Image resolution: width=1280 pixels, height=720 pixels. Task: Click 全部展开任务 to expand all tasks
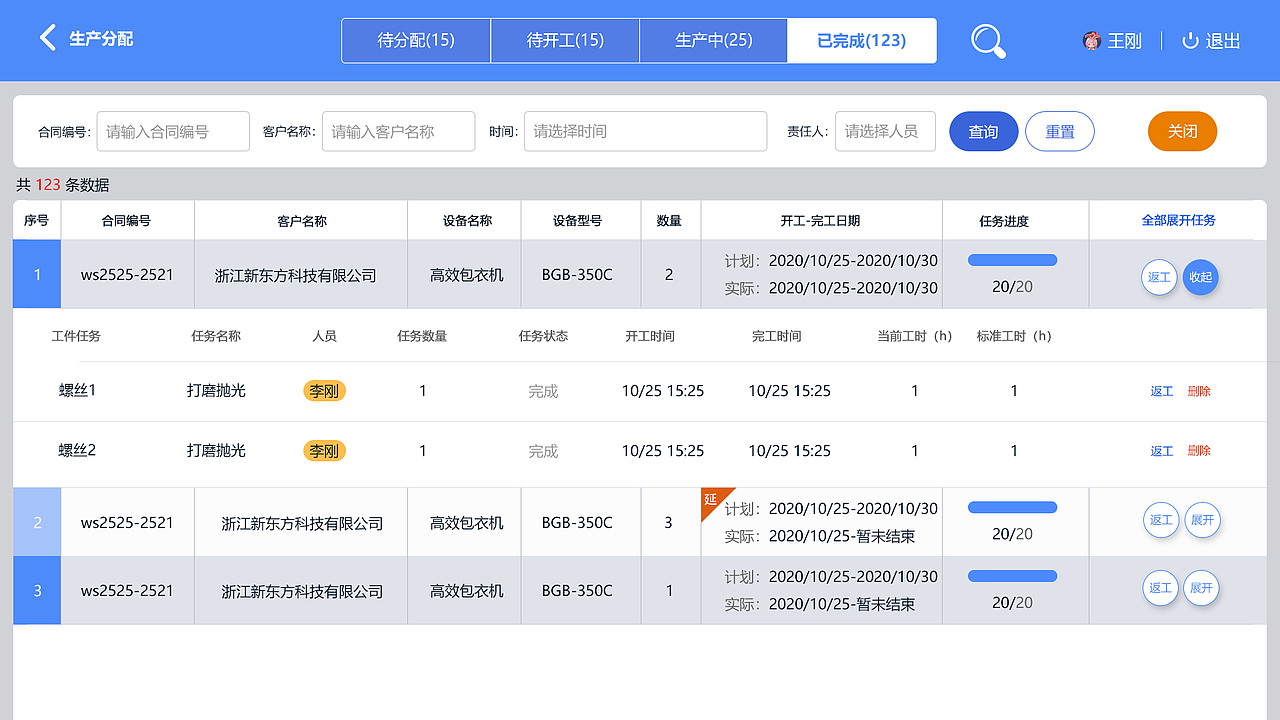(1176, 220)
